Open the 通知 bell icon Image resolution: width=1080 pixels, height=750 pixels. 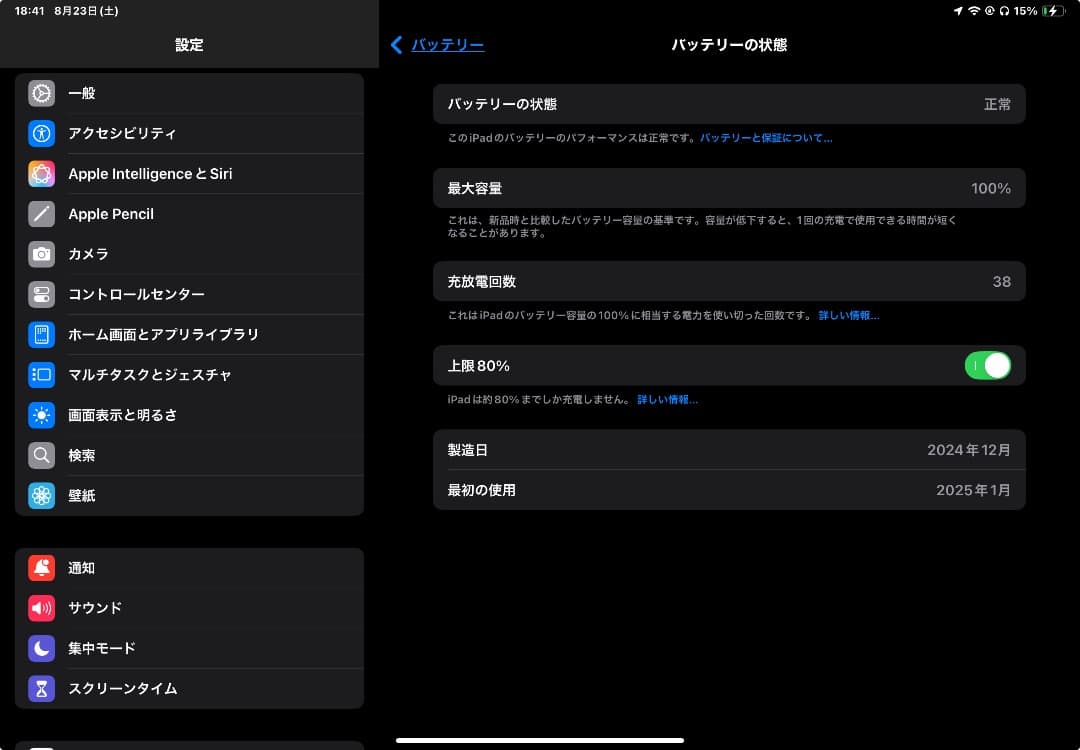click(x=42, y=567)
